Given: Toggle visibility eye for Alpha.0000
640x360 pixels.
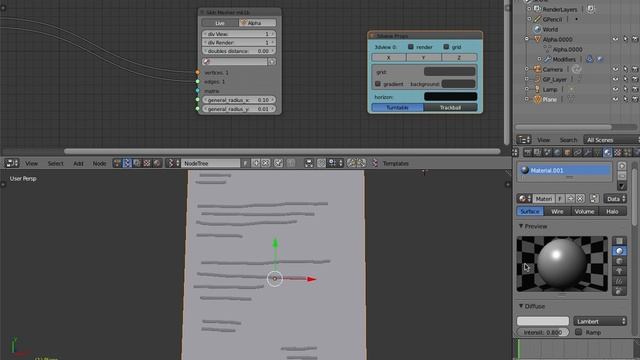Looking at the screenshot, I should pyautogui.click(x=615, y=39).
